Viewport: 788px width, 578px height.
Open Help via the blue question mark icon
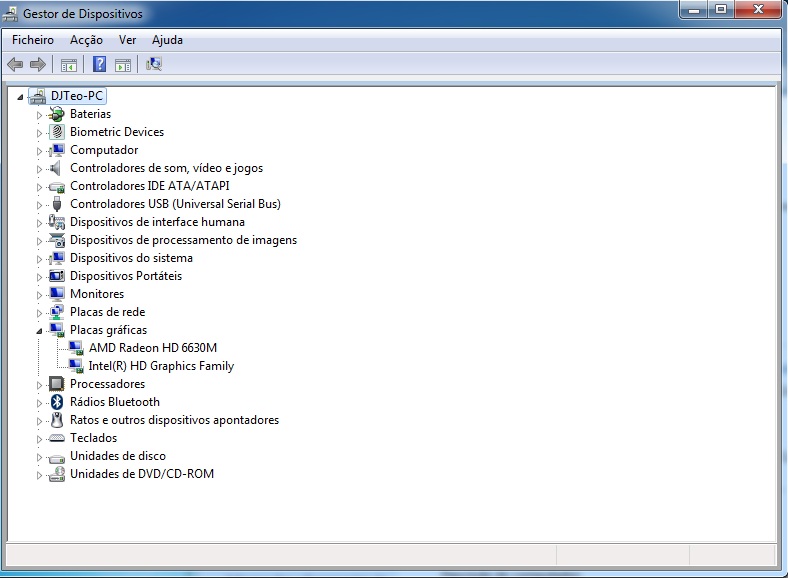click(100, 64)
